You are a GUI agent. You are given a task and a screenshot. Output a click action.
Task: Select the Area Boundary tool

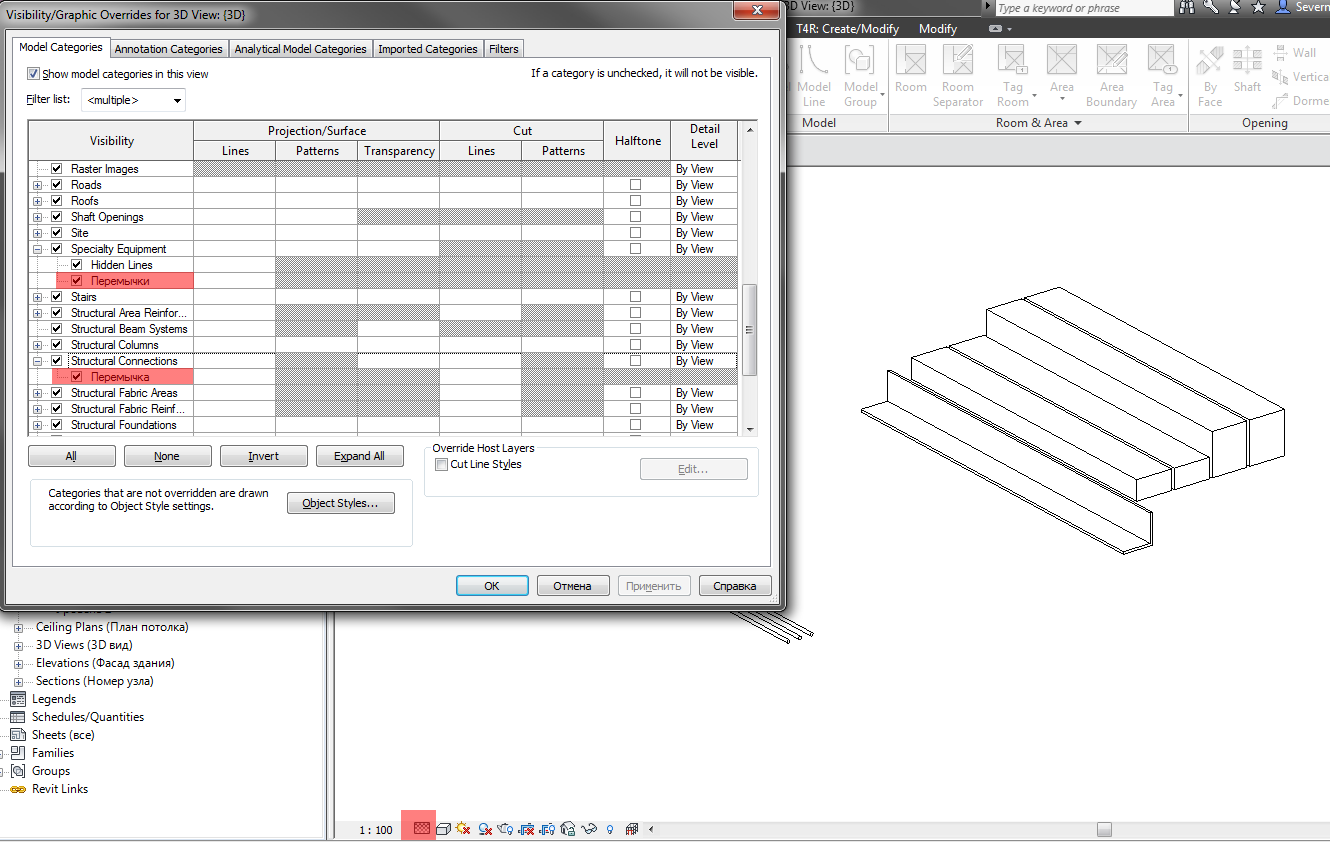(1111, 74)
